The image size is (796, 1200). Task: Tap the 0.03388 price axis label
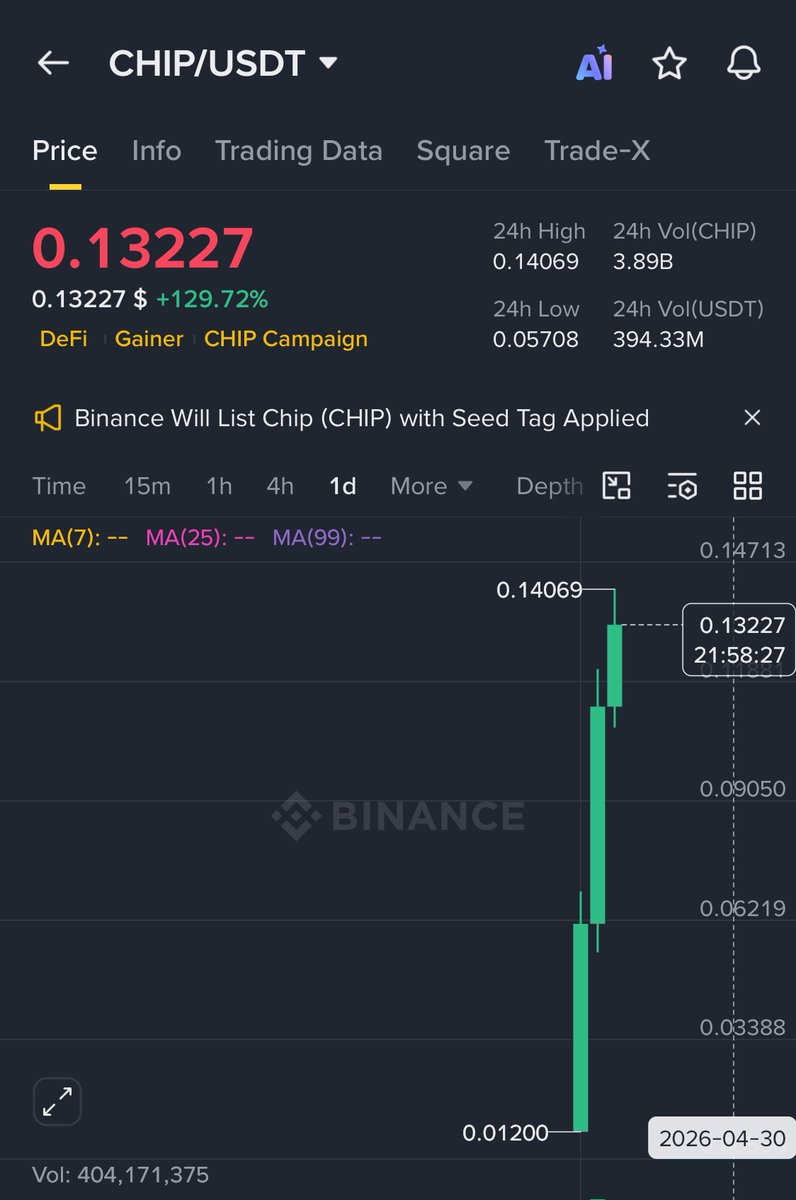point(742,1027)
